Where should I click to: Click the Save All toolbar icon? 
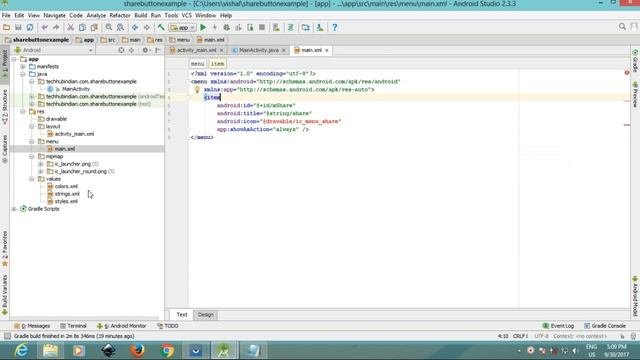18,27
